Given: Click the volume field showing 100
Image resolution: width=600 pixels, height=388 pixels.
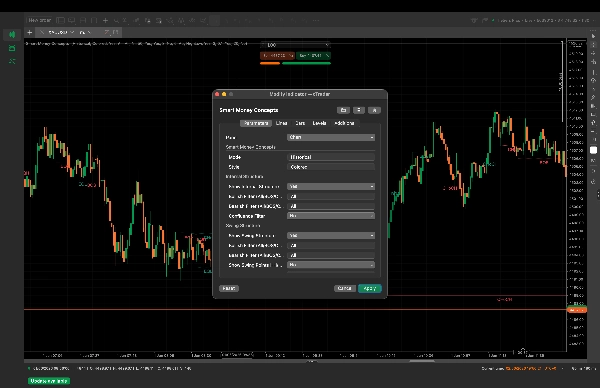Looking at the screenshot, I should [x=295, y=45].
